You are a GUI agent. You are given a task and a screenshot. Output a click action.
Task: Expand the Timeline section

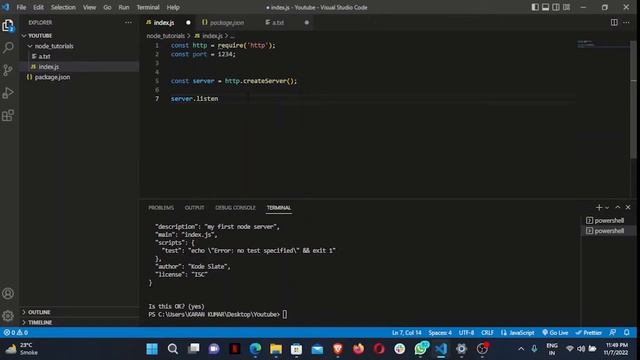coord(79,322)
